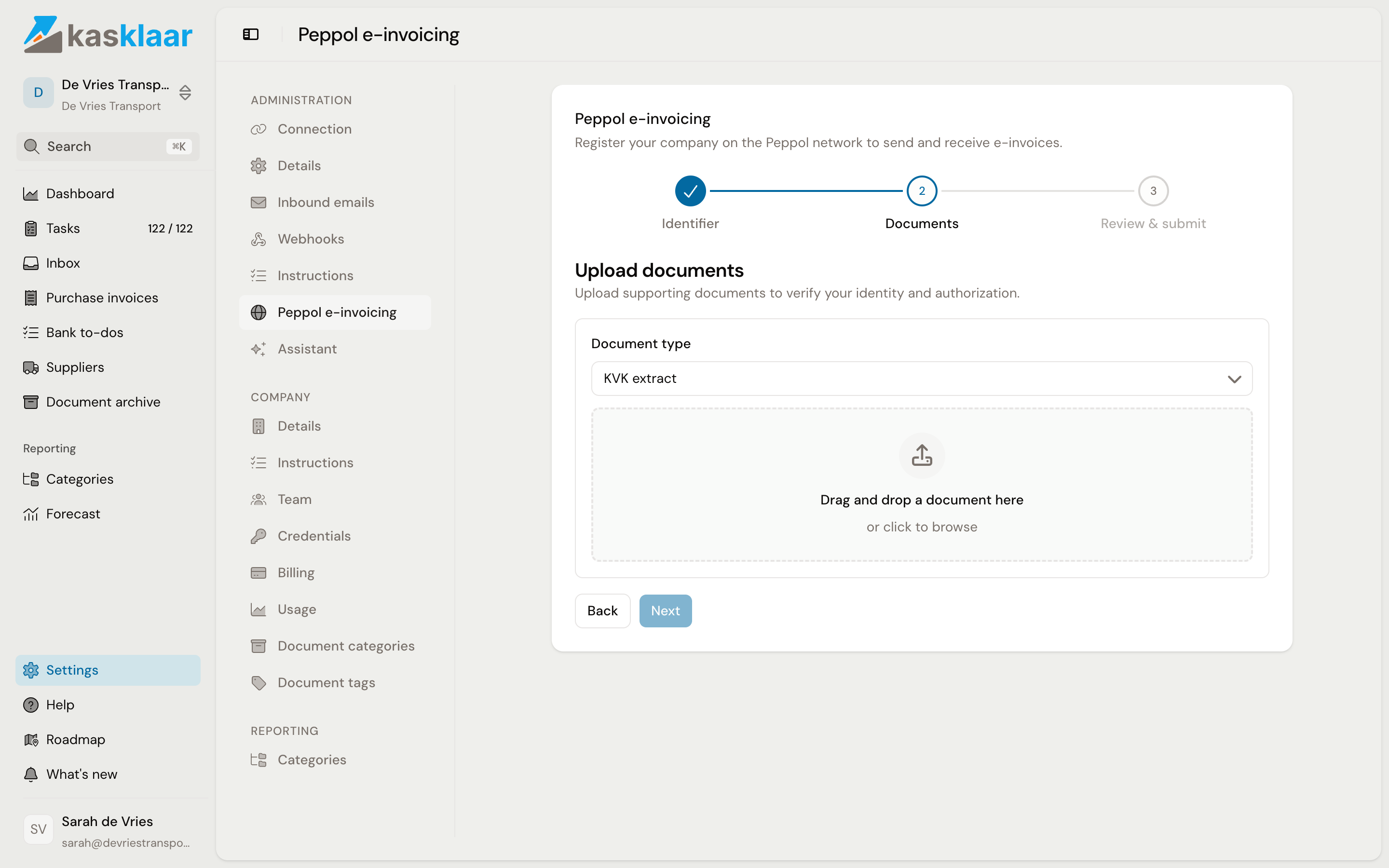Image resolution: width=1389 pixels, height=868 pixels.
Task: Open Categories under Reporting in main sidebar
Action: (108, 479)
